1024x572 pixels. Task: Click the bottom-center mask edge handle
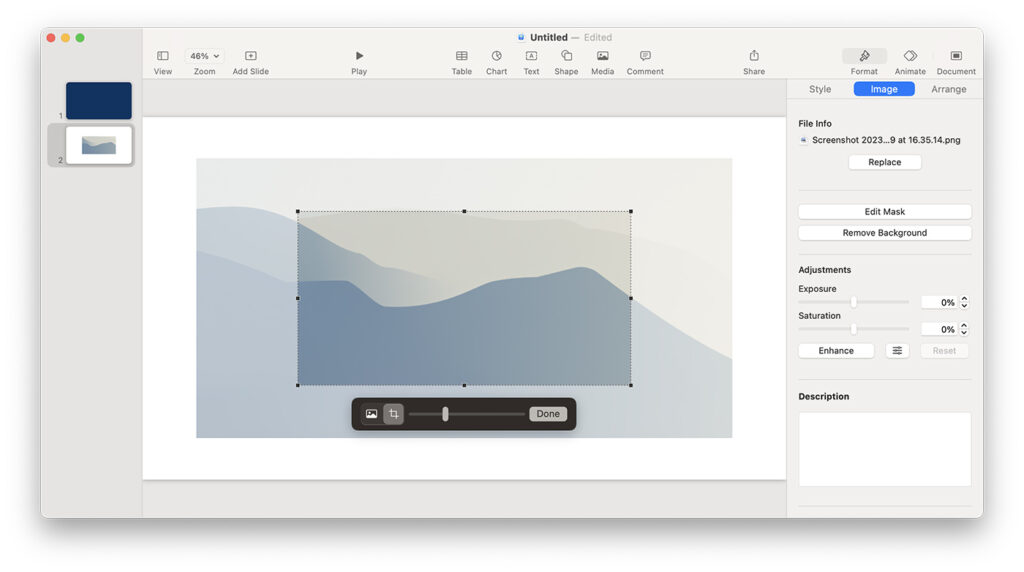(464, 385)
